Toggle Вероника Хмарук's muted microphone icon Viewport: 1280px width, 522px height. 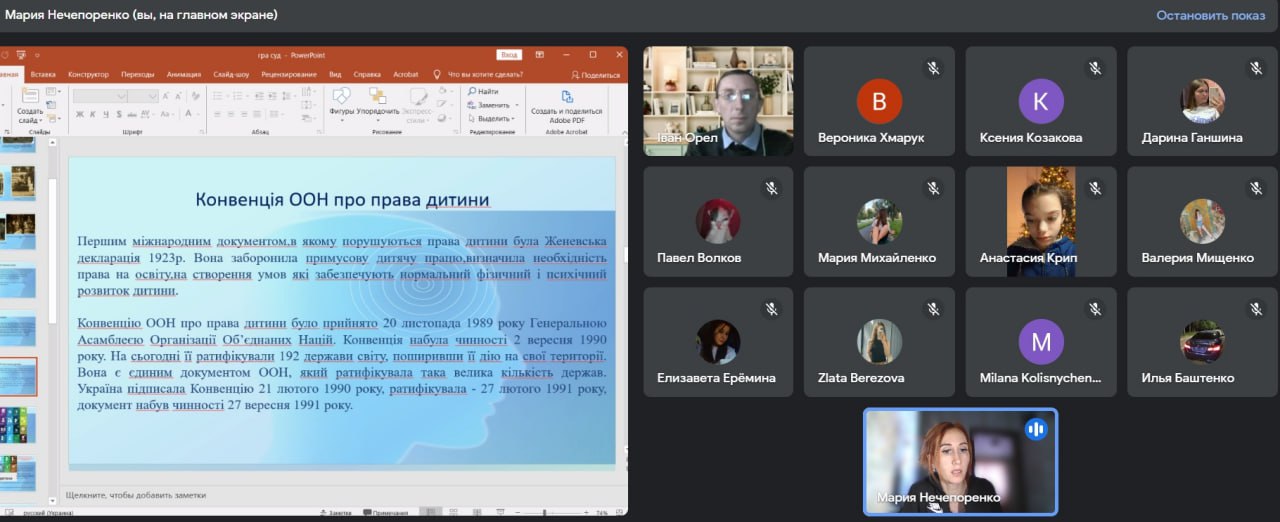pos(933,68)
